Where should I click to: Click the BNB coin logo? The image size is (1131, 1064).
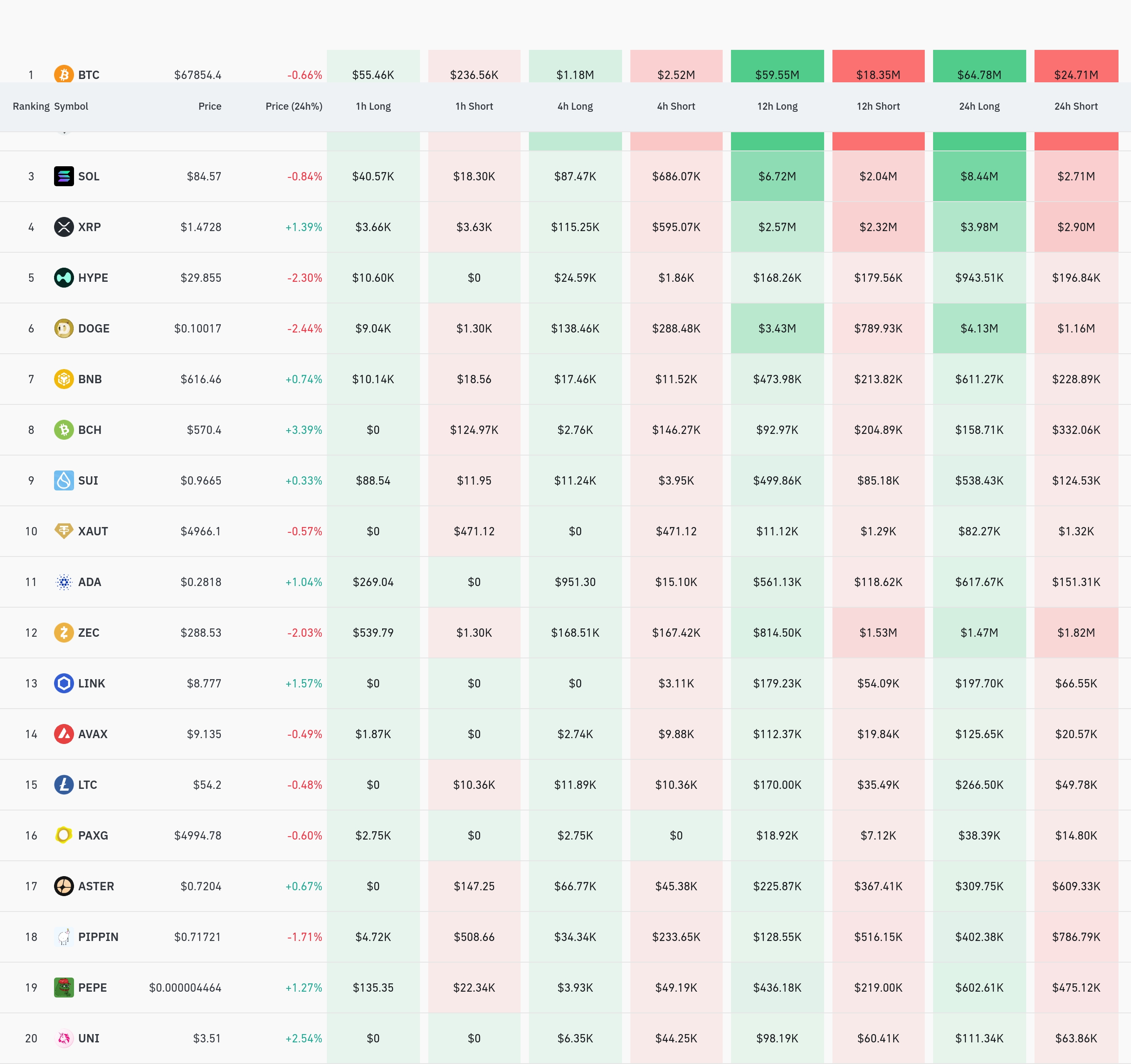click(x=64, y=379)
